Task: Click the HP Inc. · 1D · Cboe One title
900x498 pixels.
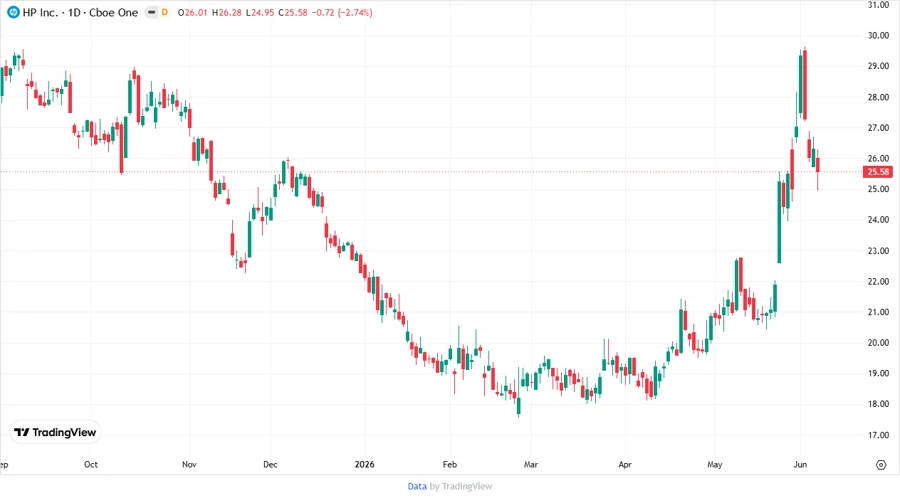Action: (80, 13)
